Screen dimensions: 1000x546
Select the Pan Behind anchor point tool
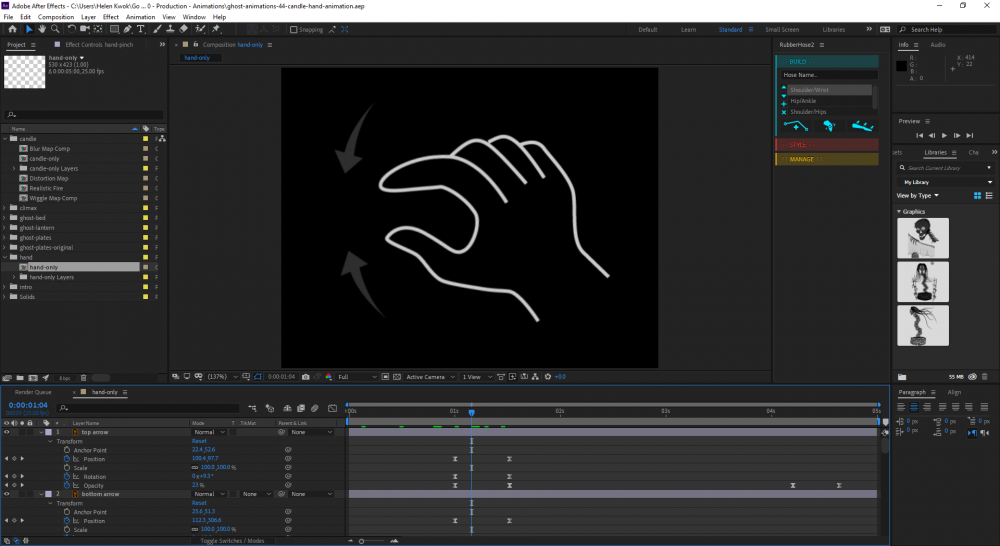[x=98, y=29]
